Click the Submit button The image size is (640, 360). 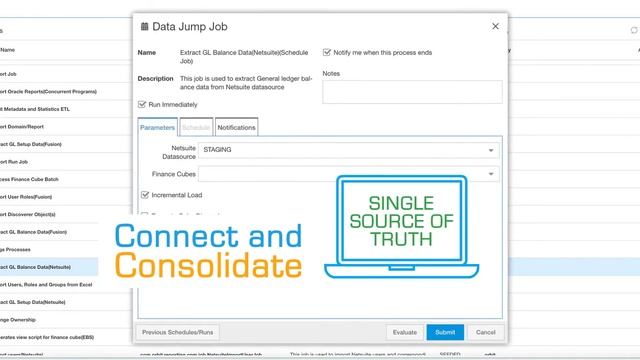[445, 332]
